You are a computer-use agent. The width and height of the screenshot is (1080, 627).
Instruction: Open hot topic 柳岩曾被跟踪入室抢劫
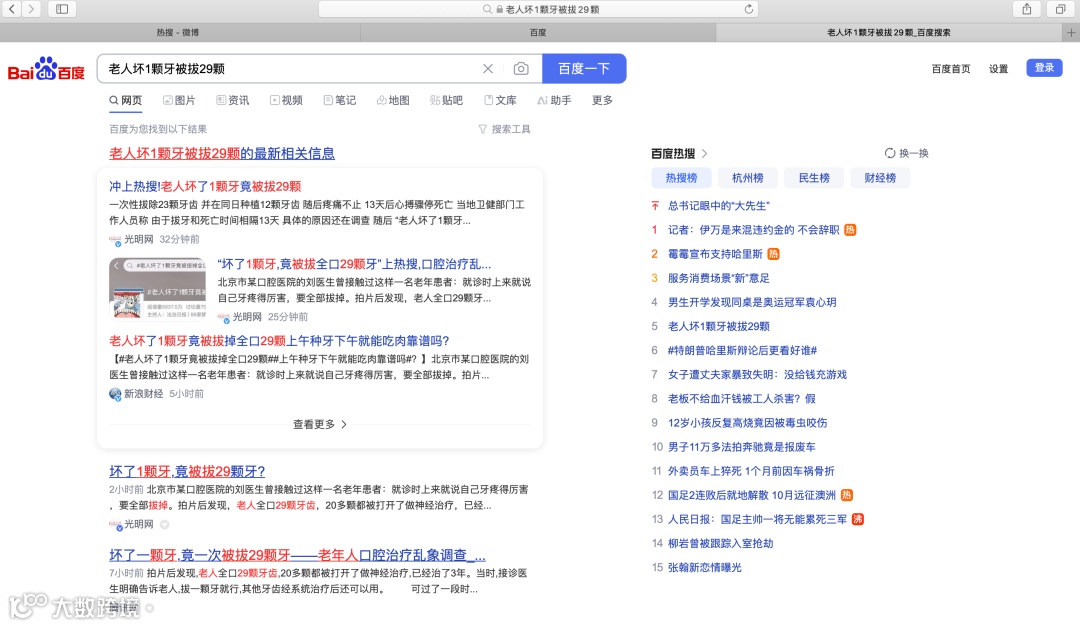[x=720, y=543]
